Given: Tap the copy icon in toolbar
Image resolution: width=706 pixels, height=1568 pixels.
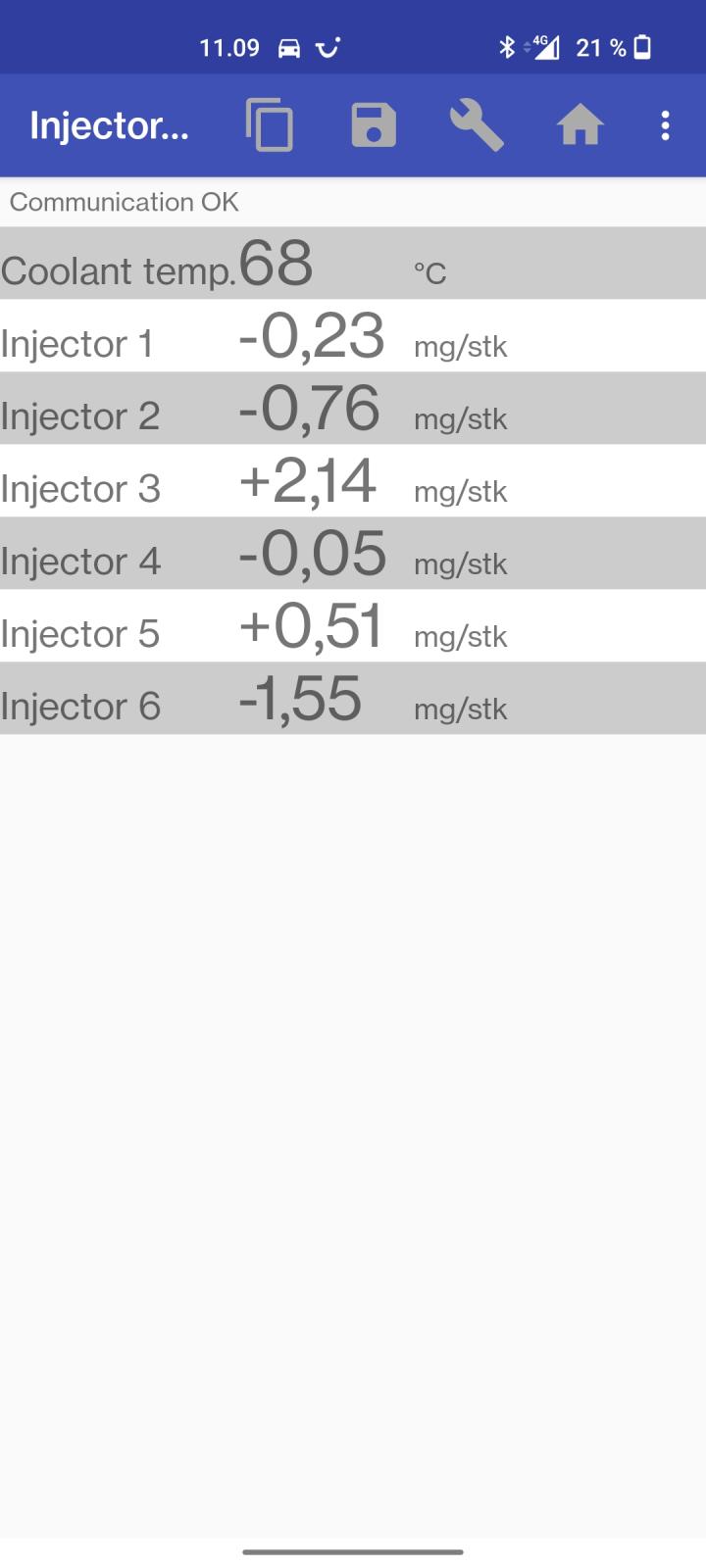Looking at the screenshot, I should (x=270, y=125).
